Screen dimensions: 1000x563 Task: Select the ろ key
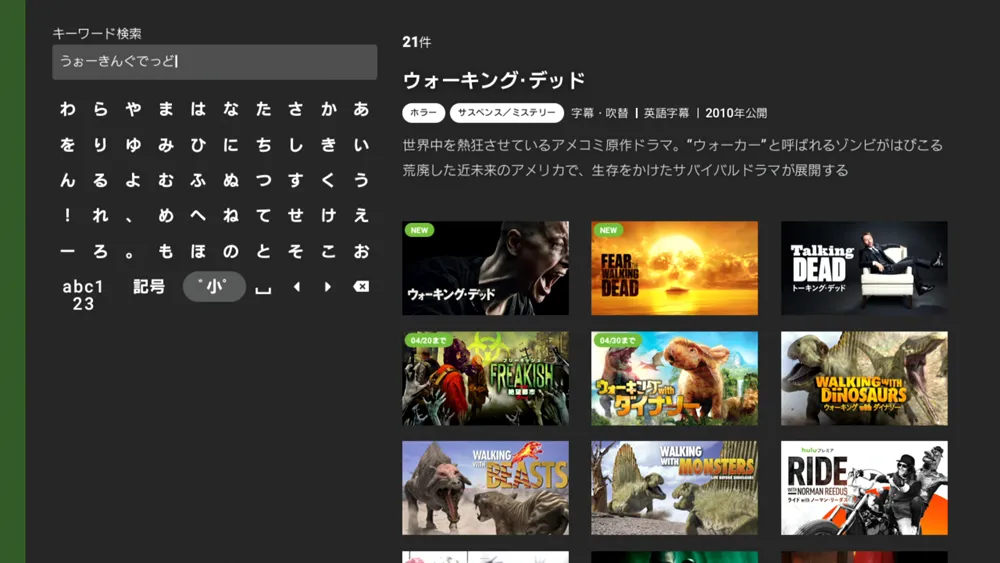point(100,251)
